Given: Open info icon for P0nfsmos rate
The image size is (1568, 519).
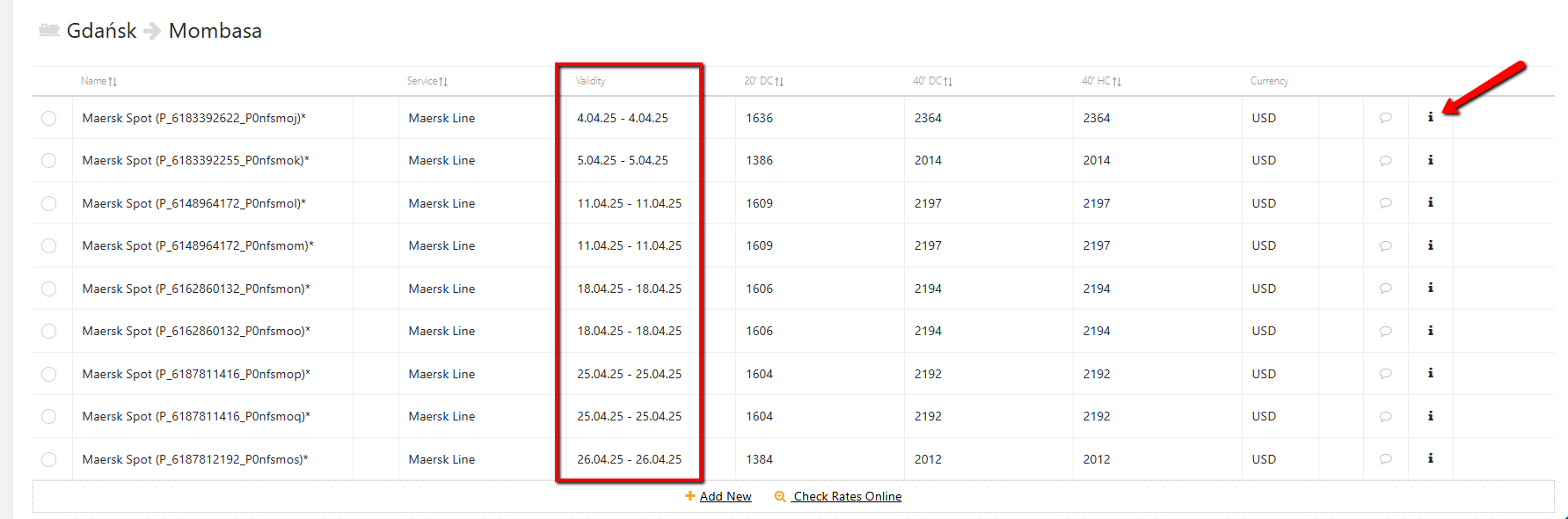Looking at the screenshot, I should click(1430, 458).
